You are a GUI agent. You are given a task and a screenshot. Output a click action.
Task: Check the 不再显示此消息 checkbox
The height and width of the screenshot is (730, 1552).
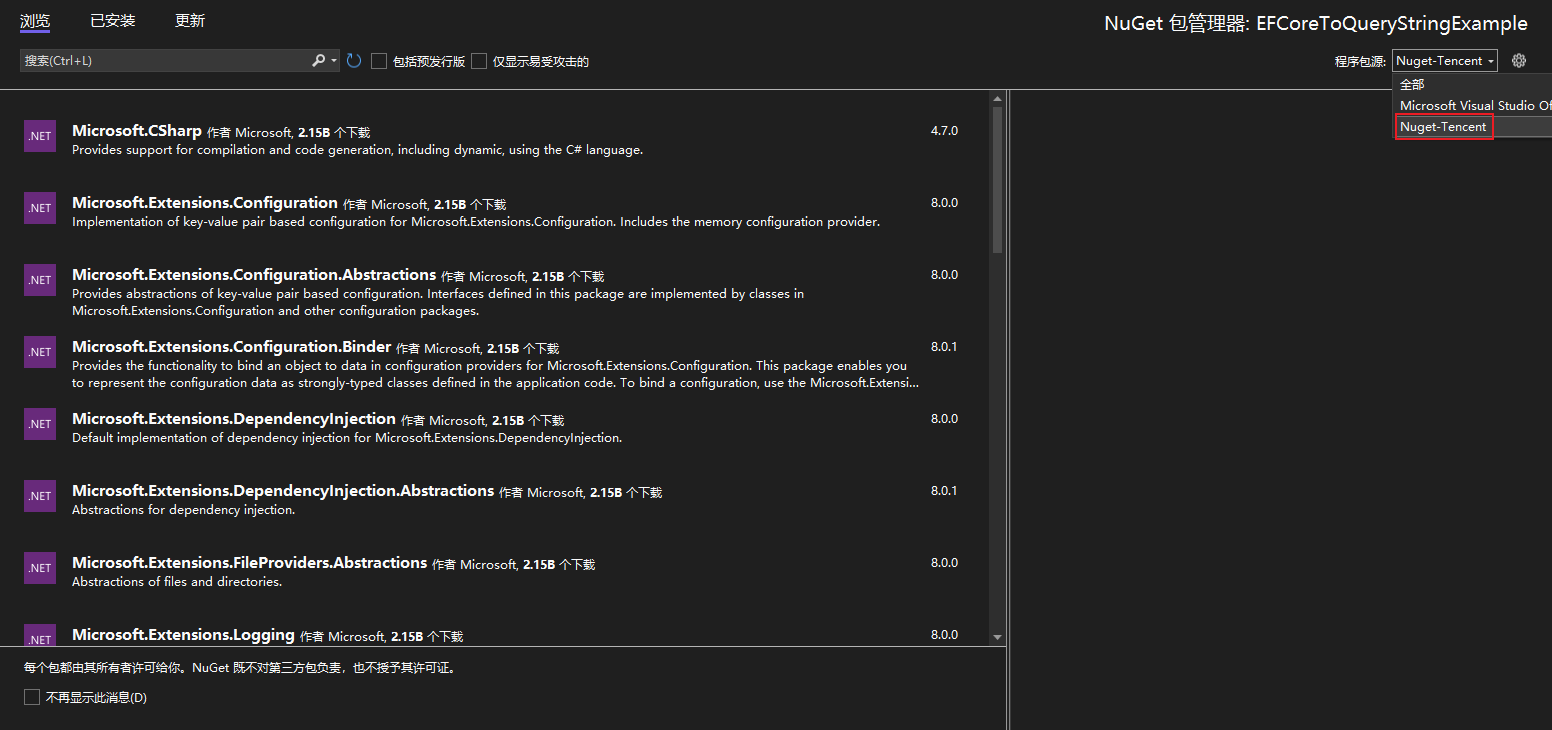(x=32, y=697)
